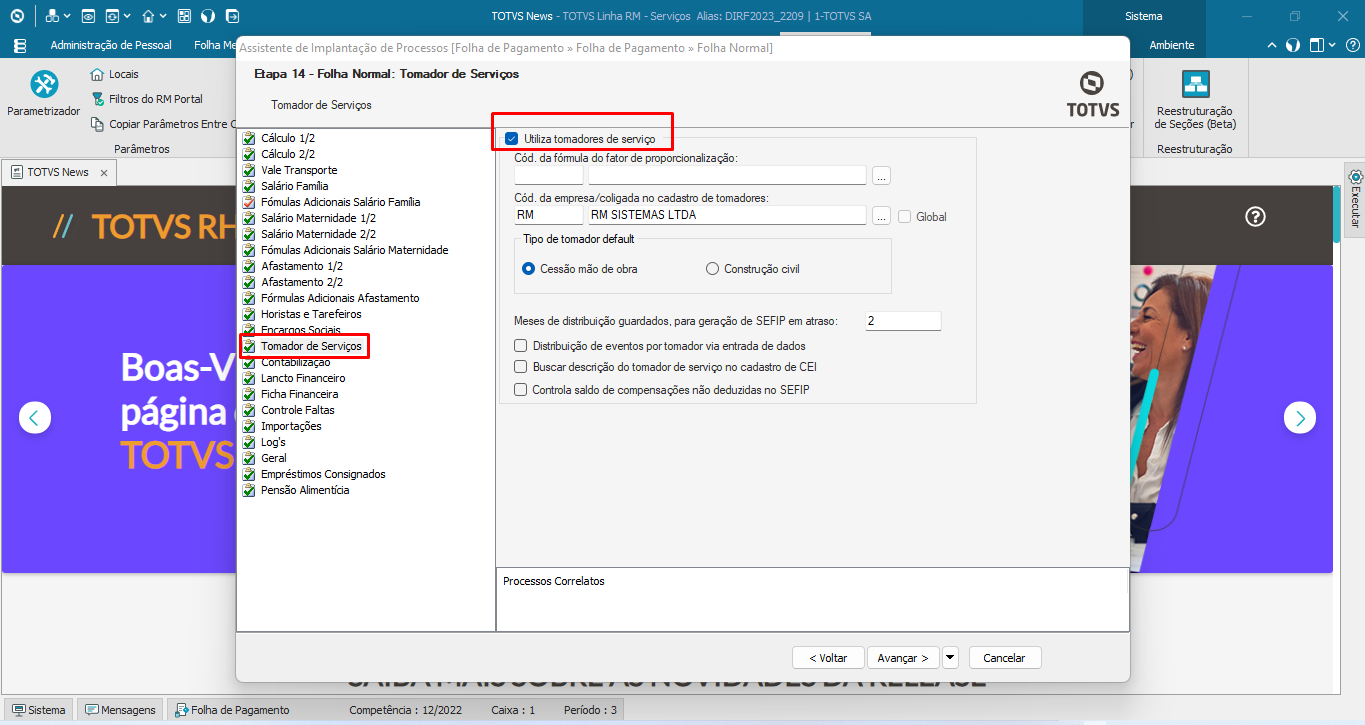Screen dimensions: 1365x725
Task: Open the Ambiente ribbon tab
Action: pos(1172,45)
